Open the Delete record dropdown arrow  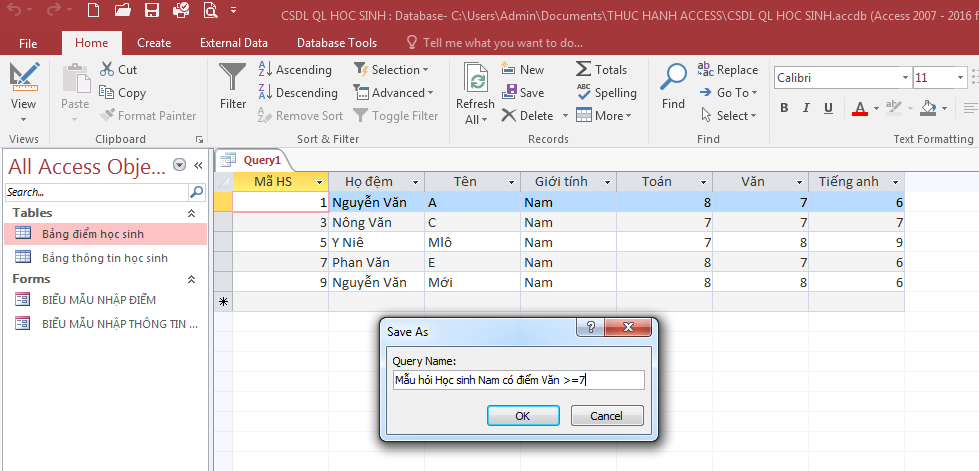point(564,116)
